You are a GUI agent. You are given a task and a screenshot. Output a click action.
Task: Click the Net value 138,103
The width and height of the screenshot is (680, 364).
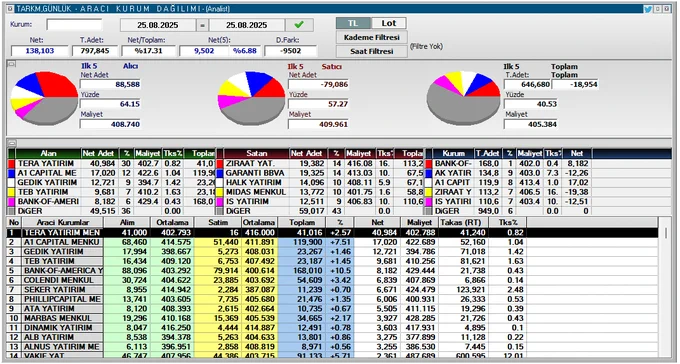coord(39,51)
